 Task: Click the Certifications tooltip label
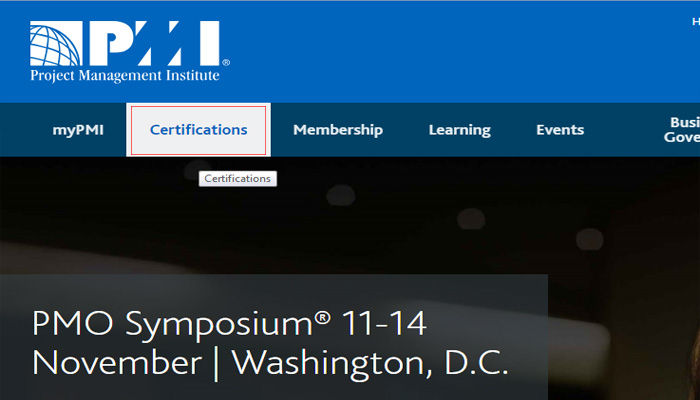click(238, 179)
